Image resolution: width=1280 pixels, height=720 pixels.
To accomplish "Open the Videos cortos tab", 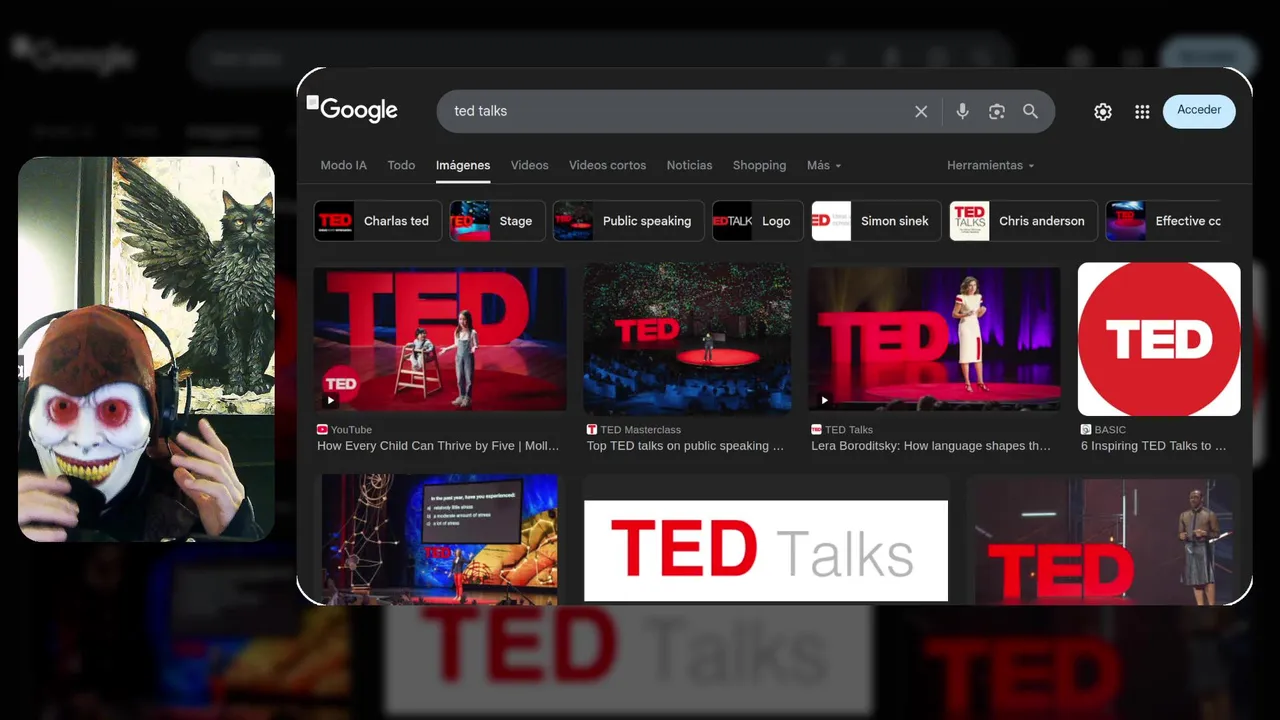I will pos(607,165).
